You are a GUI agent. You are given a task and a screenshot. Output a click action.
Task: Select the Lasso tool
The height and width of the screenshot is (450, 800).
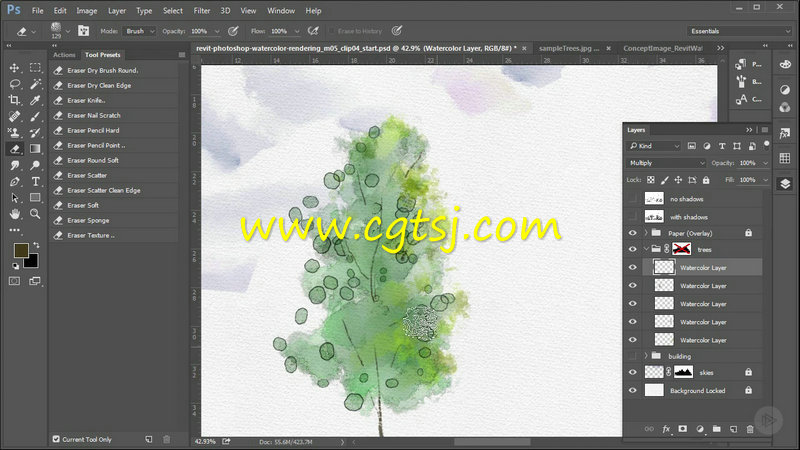(14, 84)
